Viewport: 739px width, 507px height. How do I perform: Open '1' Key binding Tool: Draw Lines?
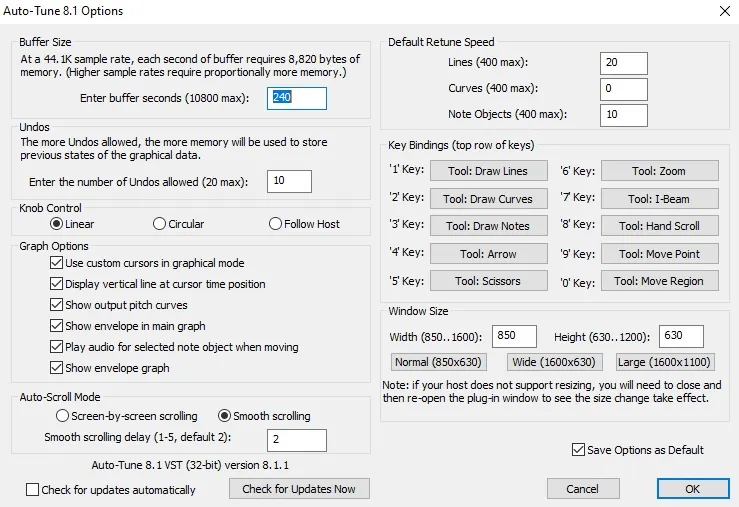pos(489,171)
